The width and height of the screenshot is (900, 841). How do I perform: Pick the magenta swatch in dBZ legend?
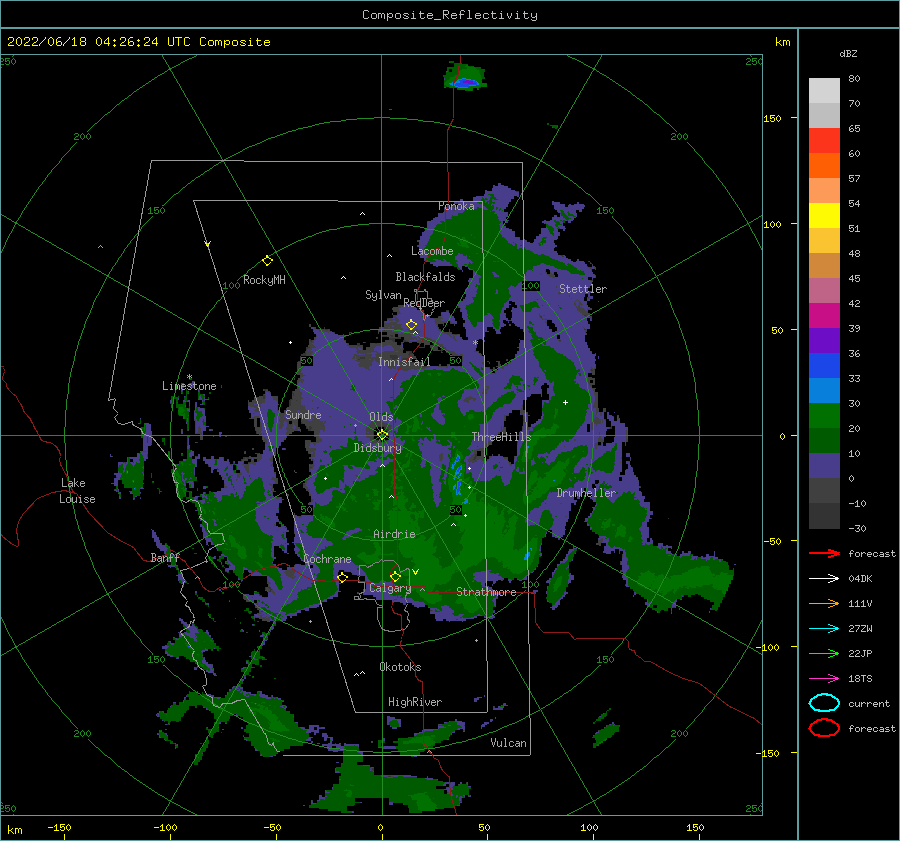(824, 315)
